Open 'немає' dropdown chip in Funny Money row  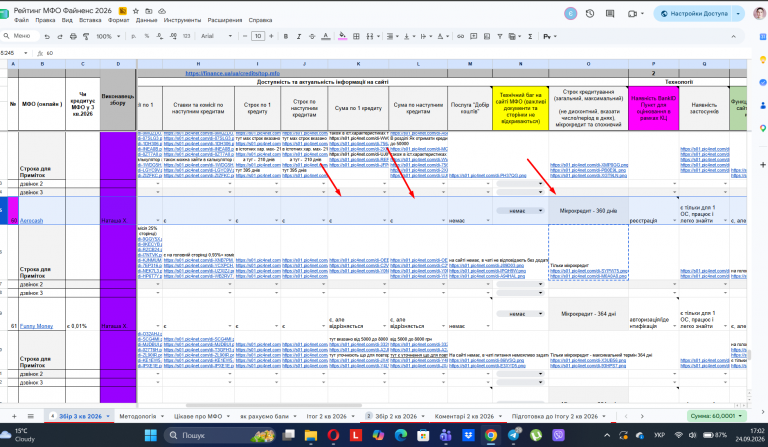coord(520,314)
